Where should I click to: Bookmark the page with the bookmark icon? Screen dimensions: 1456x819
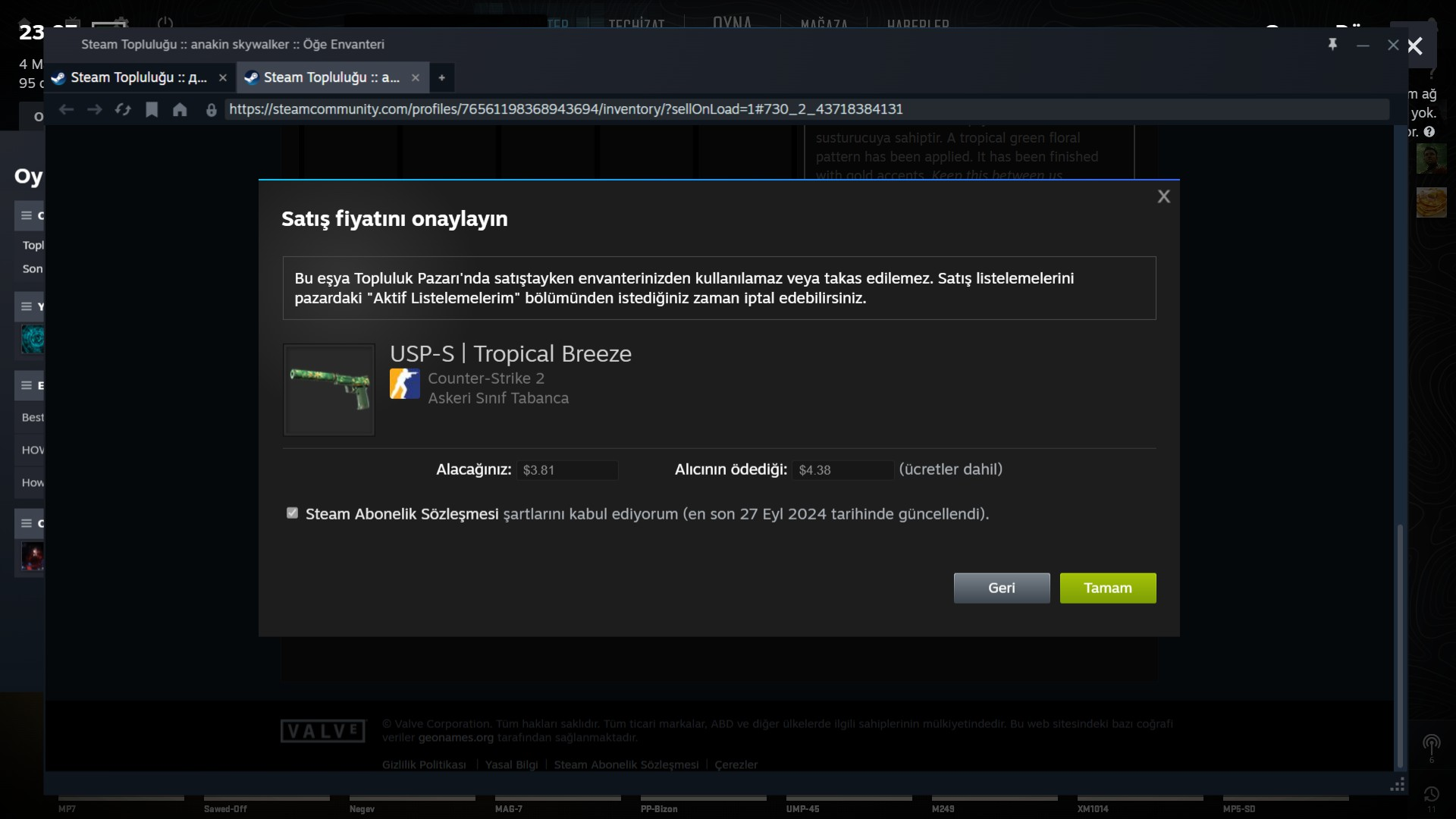[x=152, y=109]
